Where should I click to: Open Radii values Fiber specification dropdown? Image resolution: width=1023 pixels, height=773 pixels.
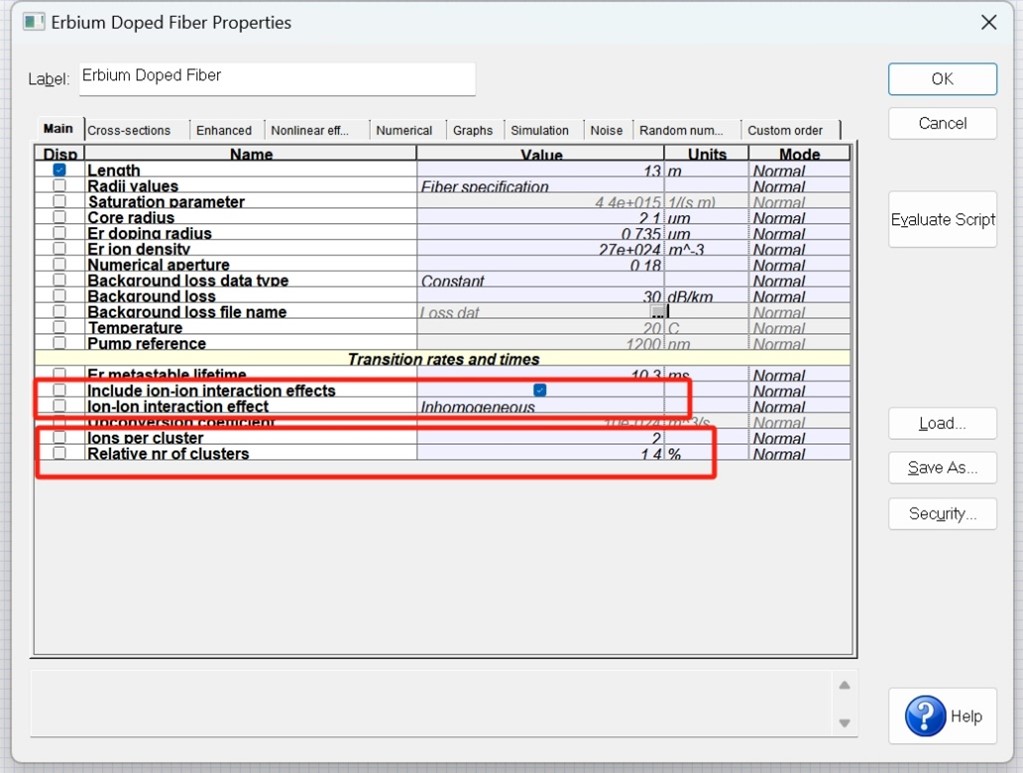540,187
